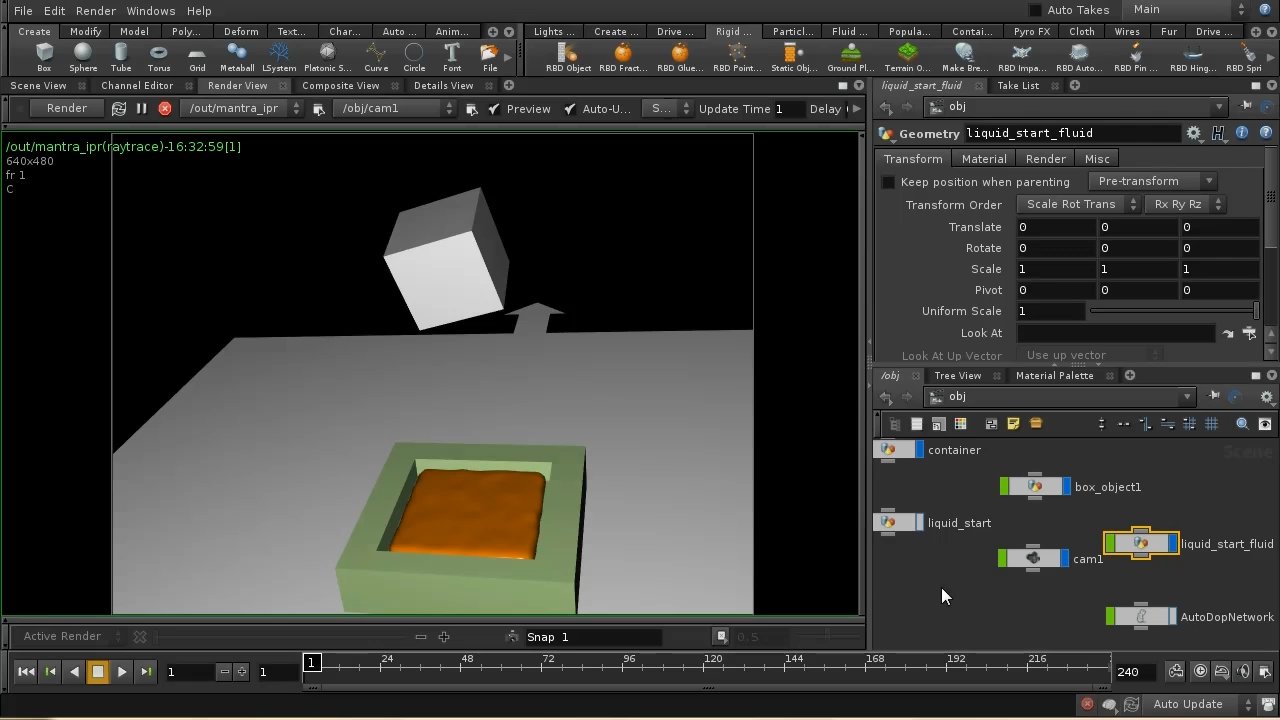Click the Platonic Solids shelf tool

(x=327, y=57)
